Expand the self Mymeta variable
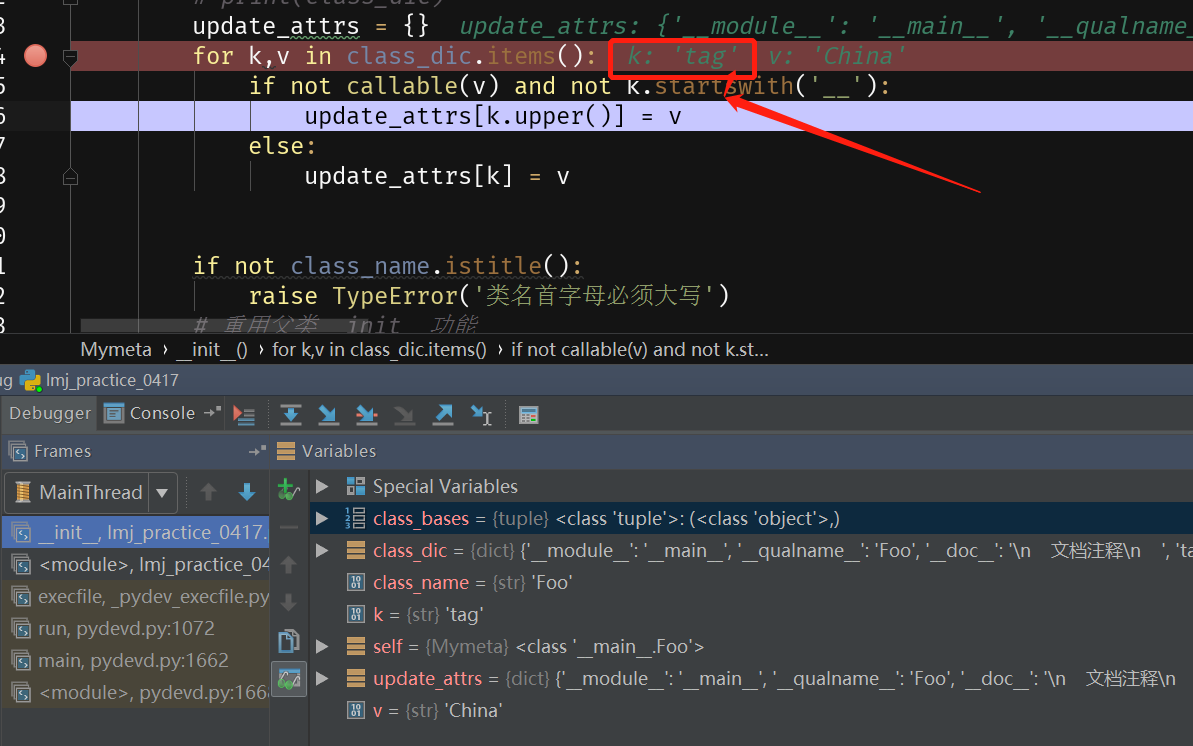The width and height of the screenshot is (1193, 746). (323, 646)
